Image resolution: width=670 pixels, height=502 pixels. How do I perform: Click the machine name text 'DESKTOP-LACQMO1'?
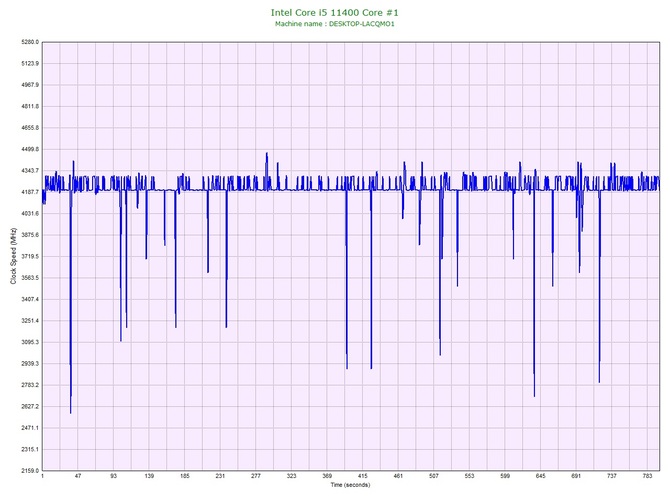point(361,24)
